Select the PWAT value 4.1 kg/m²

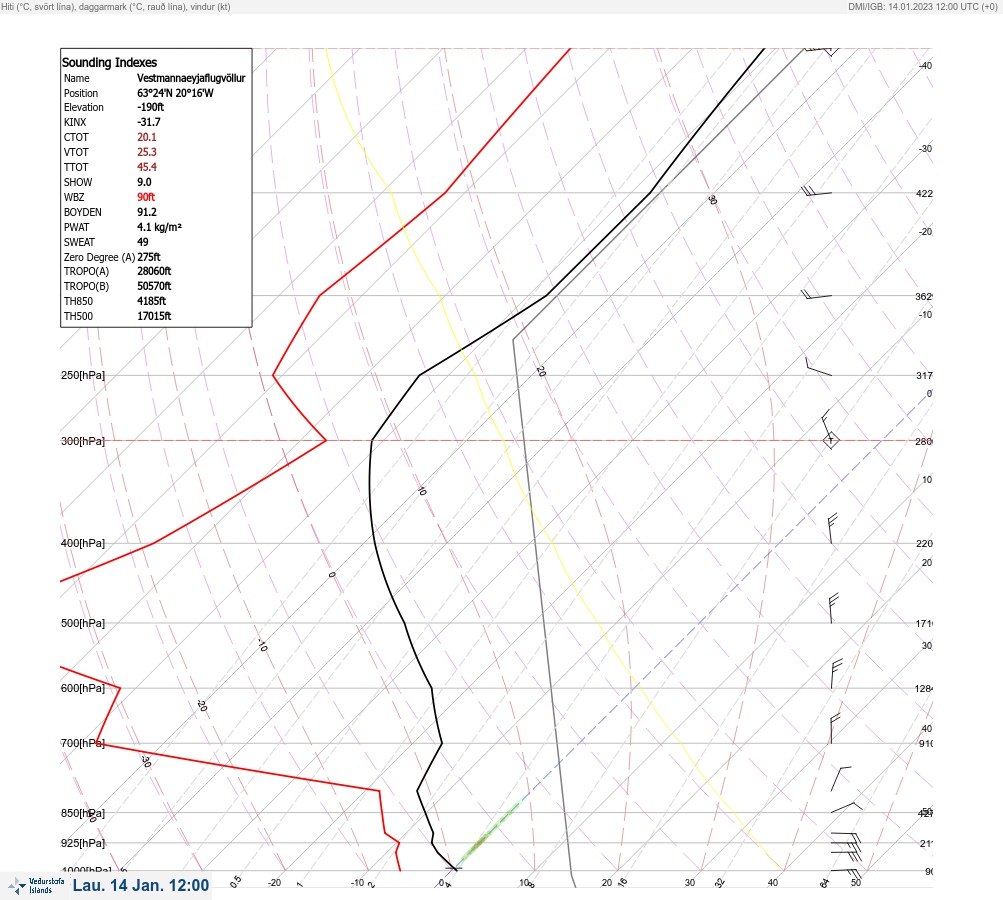159,227
